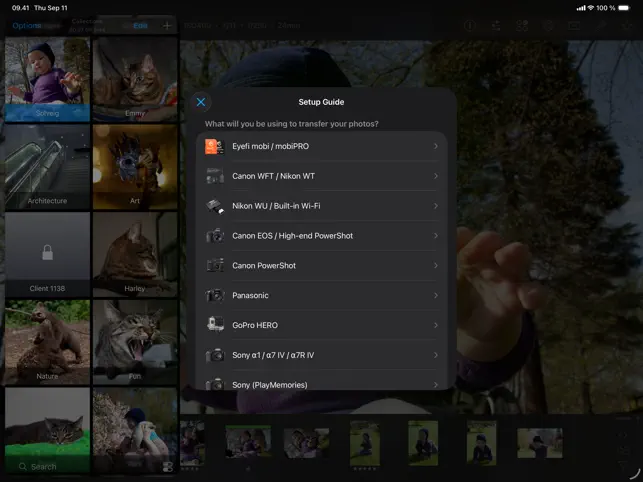
Task: Click the Search field in the sidebar
Action: tap(48, 466)
